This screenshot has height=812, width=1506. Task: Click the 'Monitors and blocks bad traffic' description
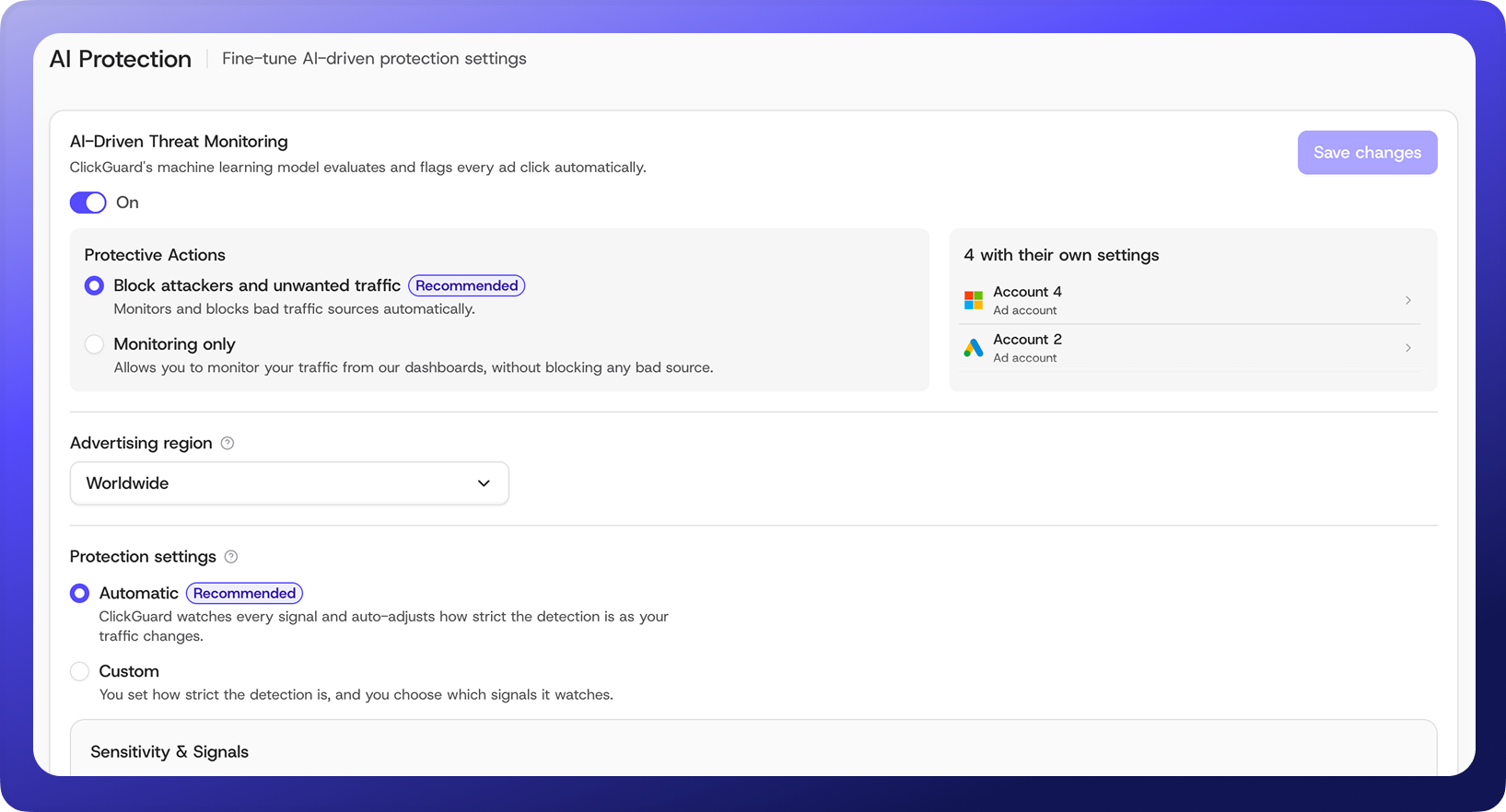coord(295,309)
